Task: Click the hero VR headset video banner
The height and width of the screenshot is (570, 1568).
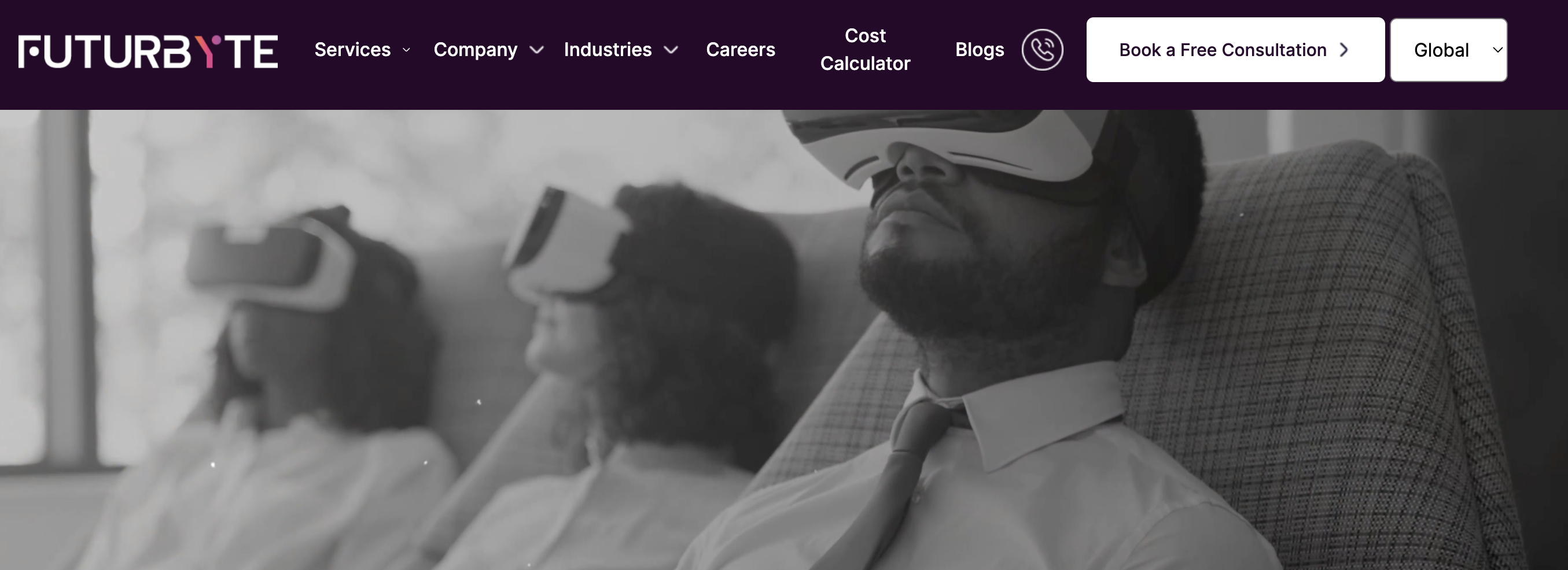Action: [x=784, y=340]
